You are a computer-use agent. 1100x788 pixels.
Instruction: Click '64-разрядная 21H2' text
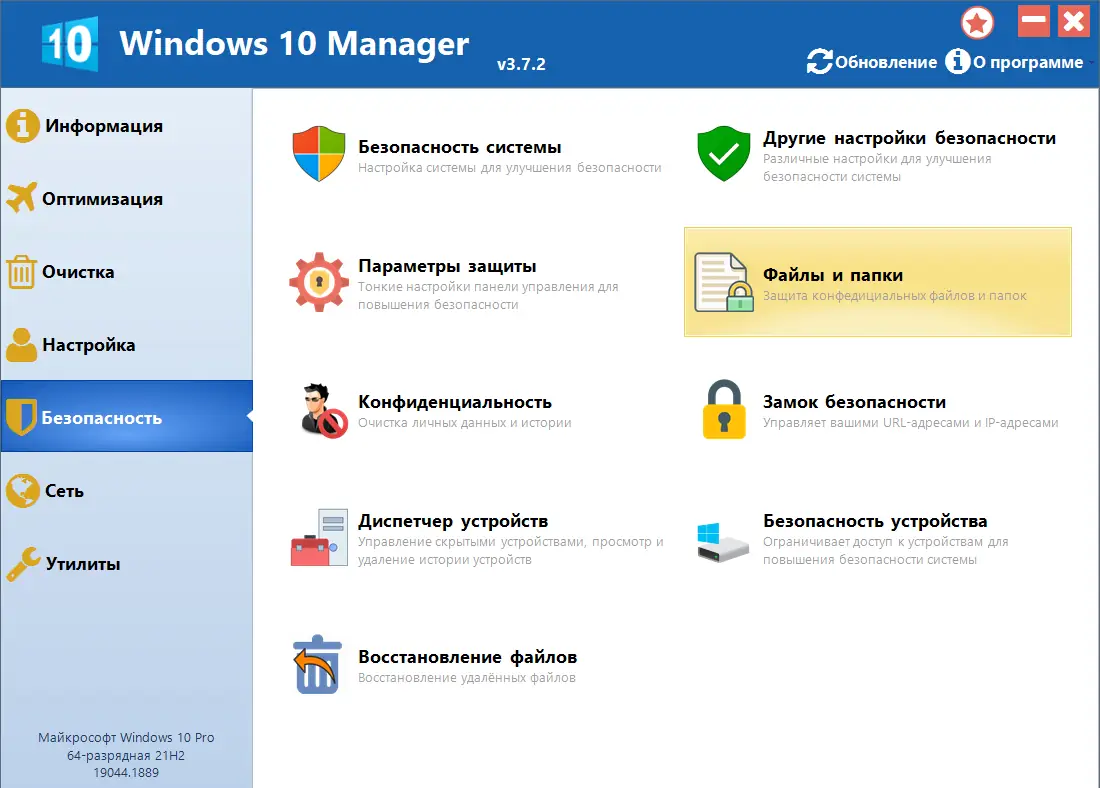(x=126, y=756)
